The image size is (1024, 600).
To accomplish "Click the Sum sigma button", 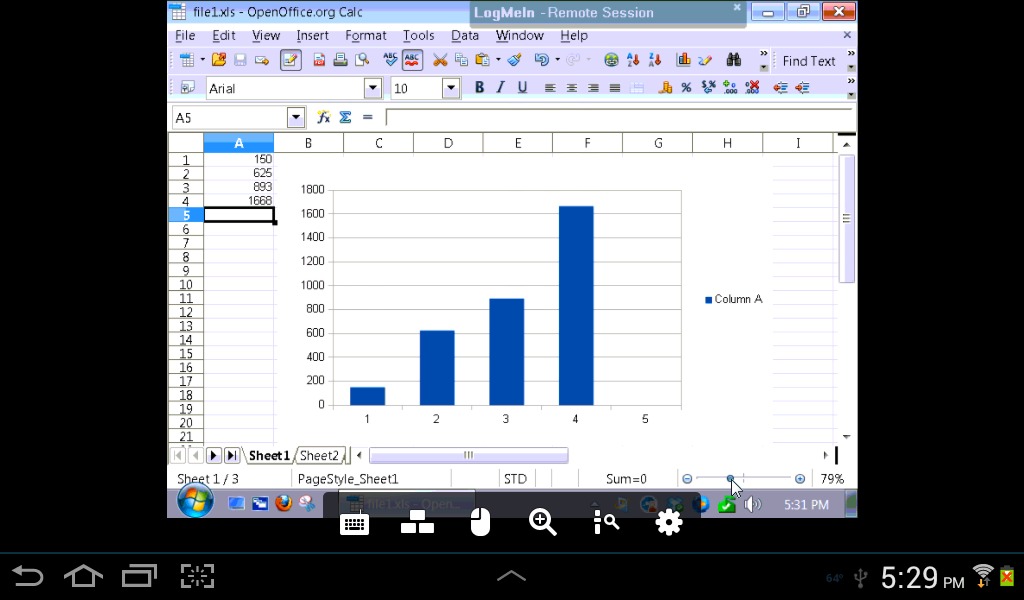I will pyautogui.click(x=345, y=118).
